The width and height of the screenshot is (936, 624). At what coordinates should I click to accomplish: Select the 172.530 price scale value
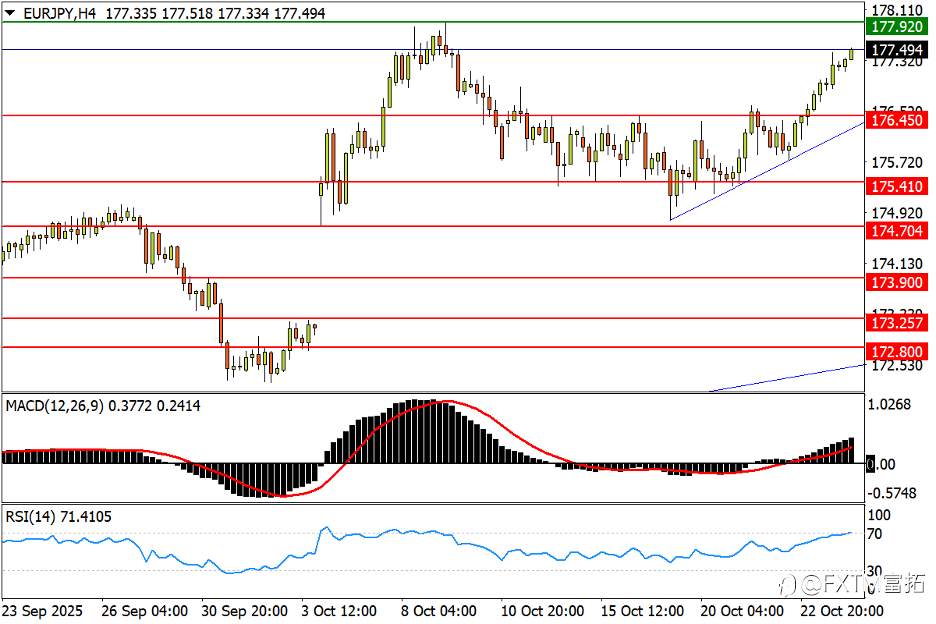tap(897, 365)
